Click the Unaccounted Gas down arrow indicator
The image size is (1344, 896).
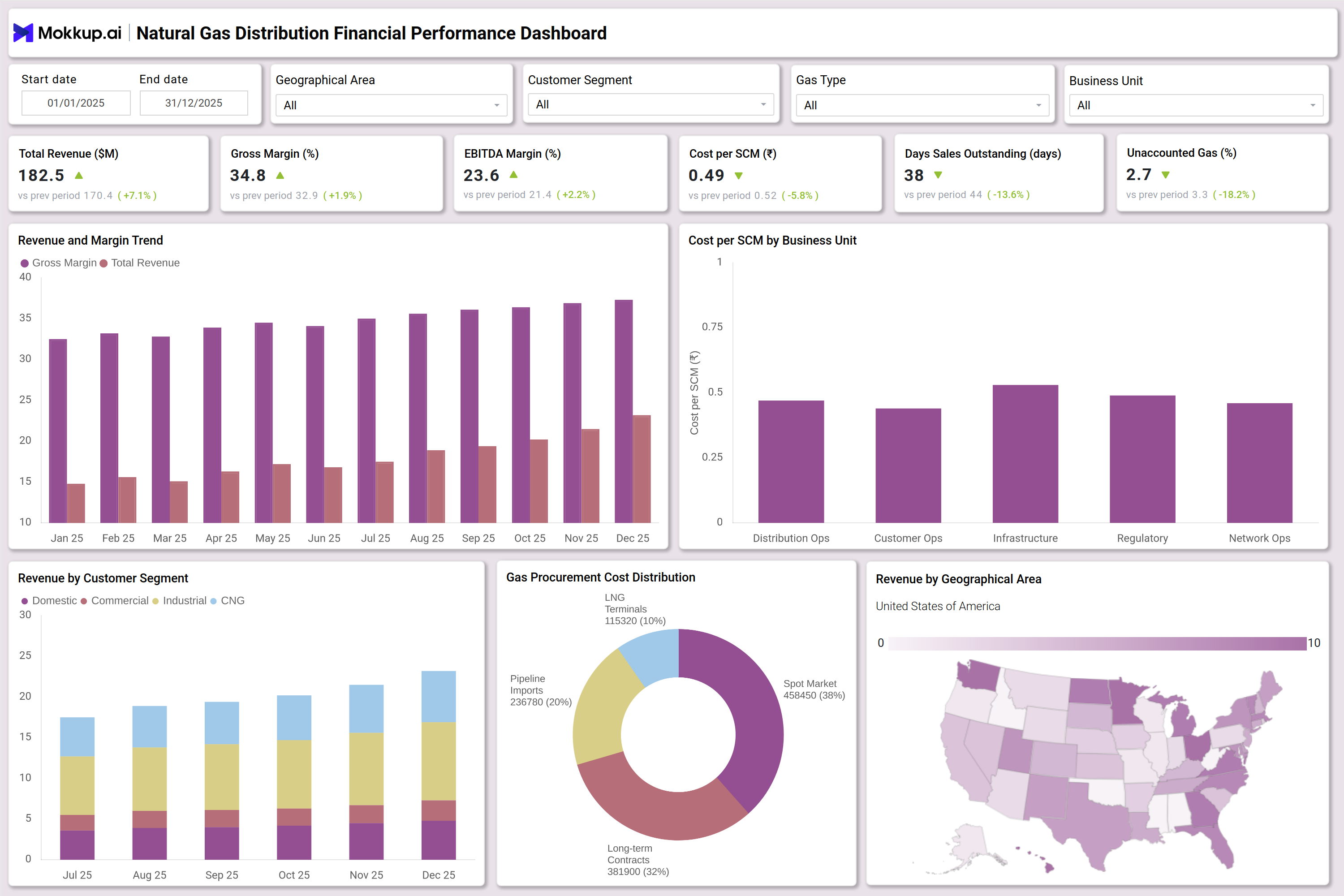[1166, 175]
